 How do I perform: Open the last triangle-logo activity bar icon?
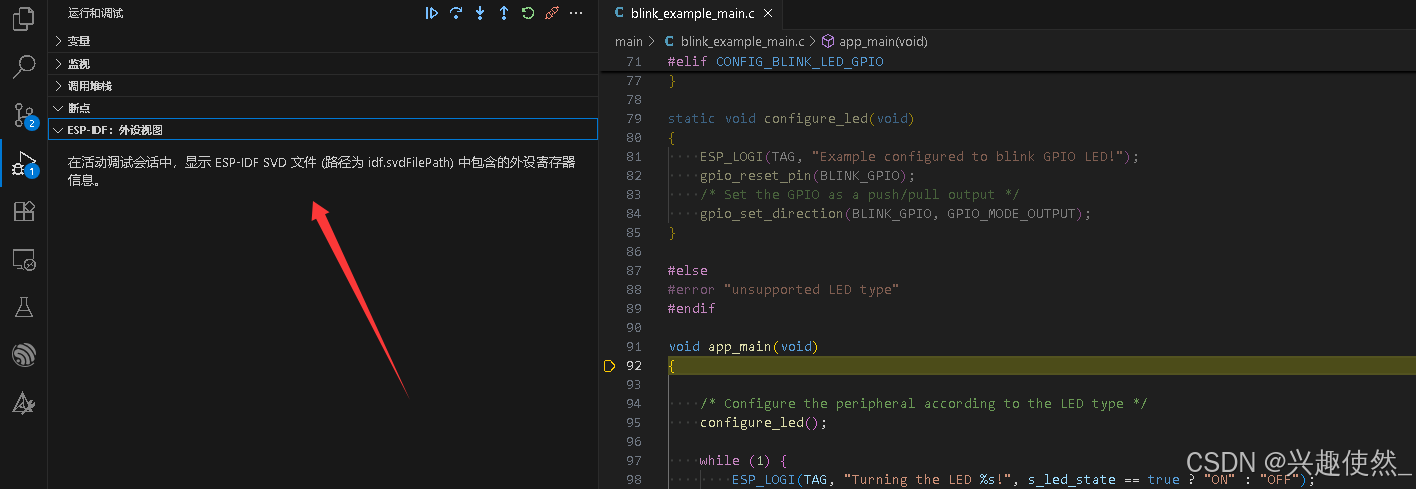click(x=24, y=403)
